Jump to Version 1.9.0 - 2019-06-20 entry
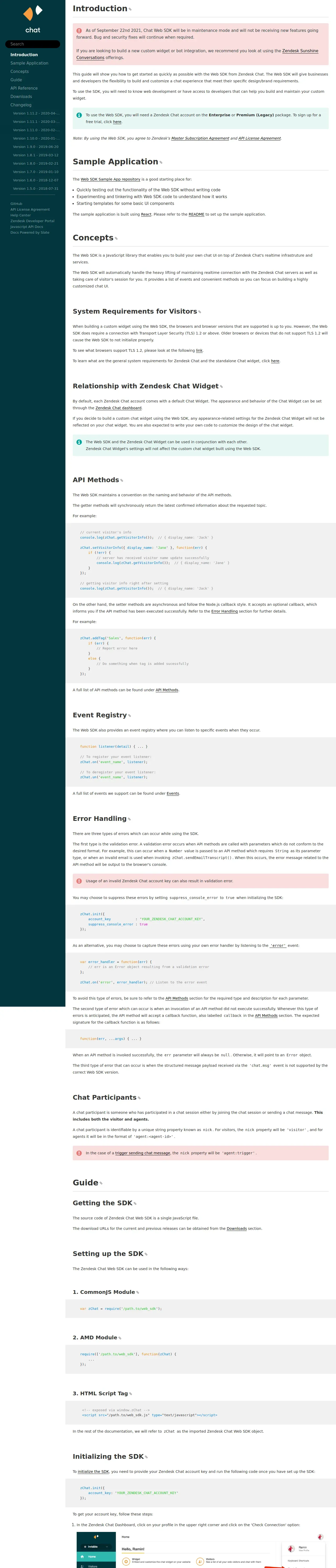The width and height of the screenshot is (336, 1568). click(35, 147)
